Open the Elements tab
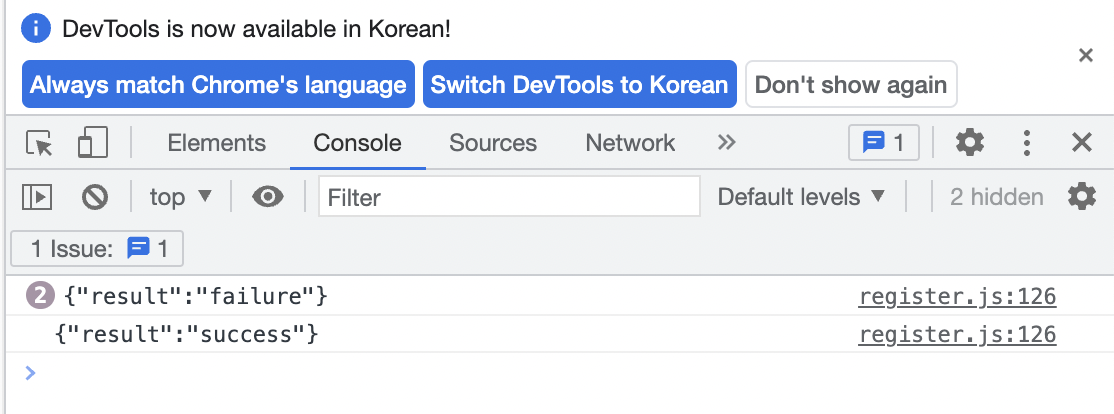Screen dimensions: 1114x414 (217, 143)
